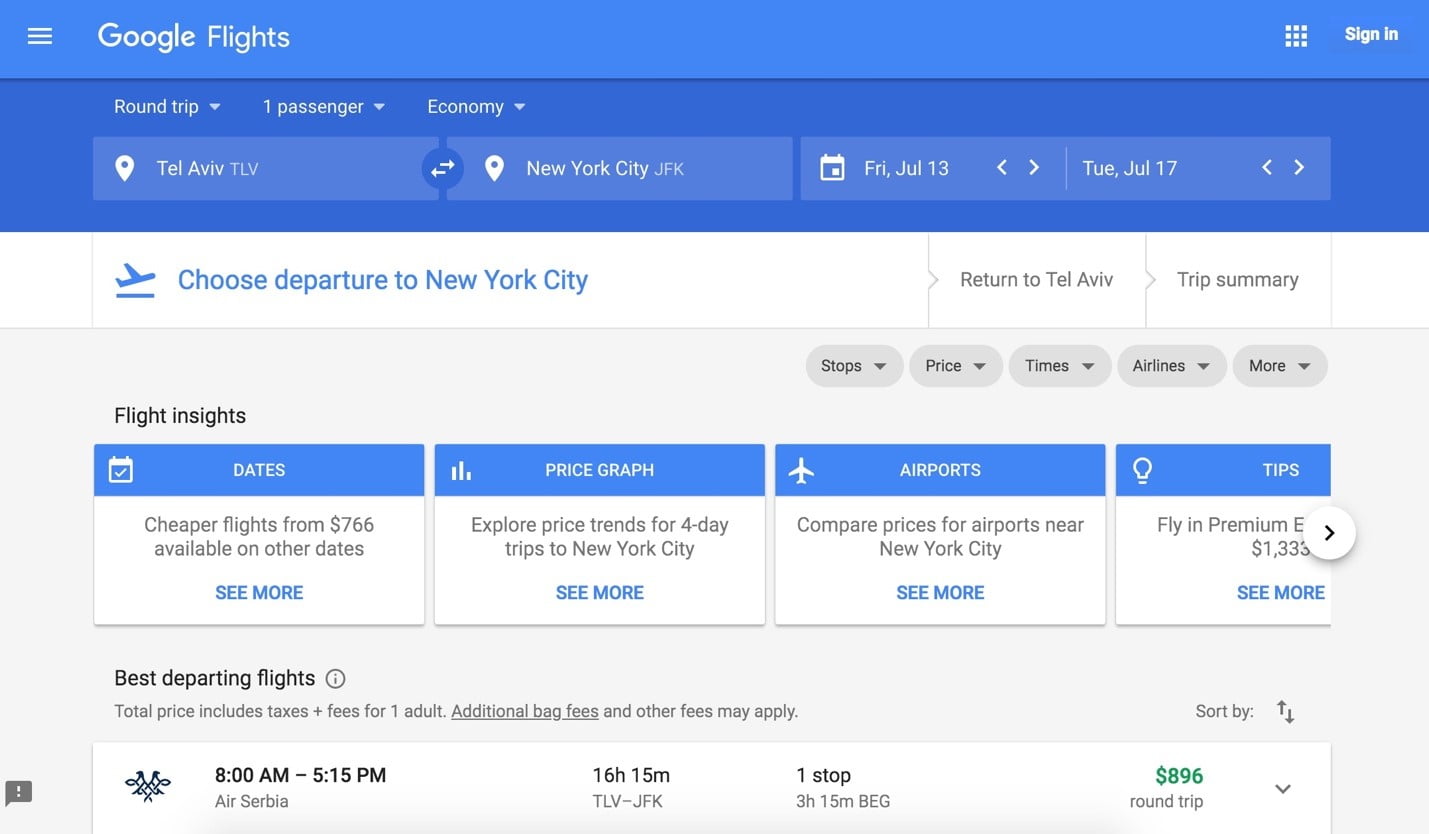Click the Price Graph bar chart icon

click(x=461, y=470)
